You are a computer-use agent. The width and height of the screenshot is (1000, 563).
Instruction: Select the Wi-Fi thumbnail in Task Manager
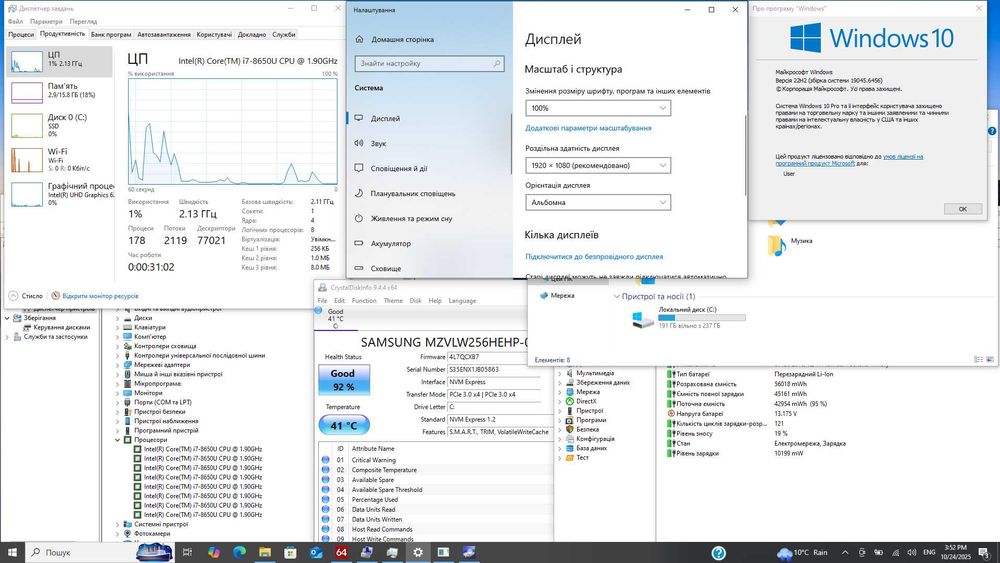pyautogui.click(x=27, y=160)
